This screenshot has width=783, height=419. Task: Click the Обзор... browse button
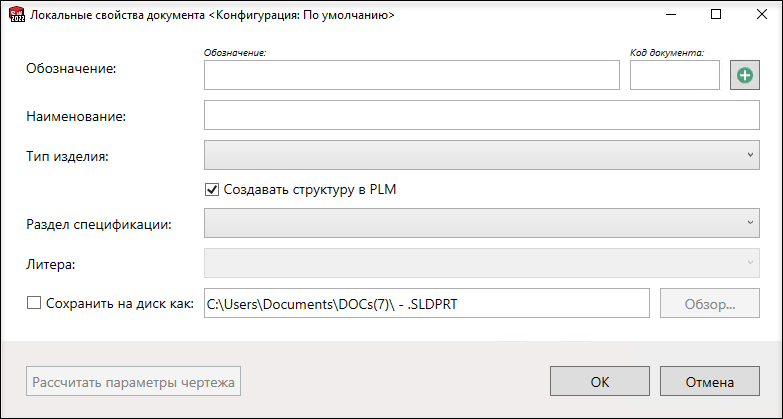click(710, 303)
